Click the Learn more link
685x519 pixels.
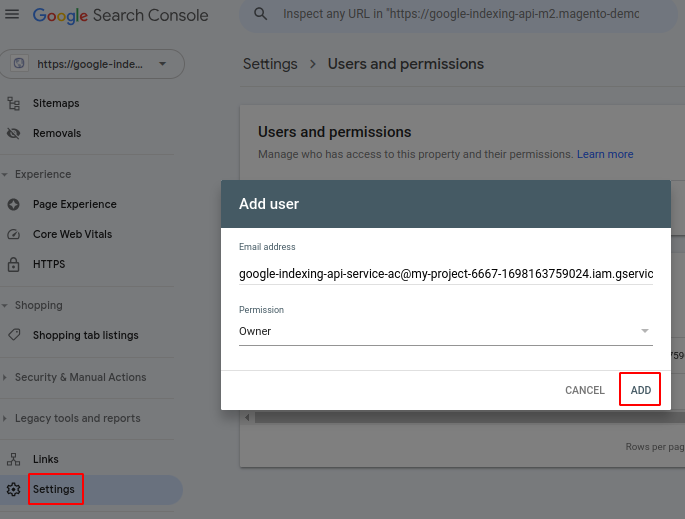click(605, 154)
